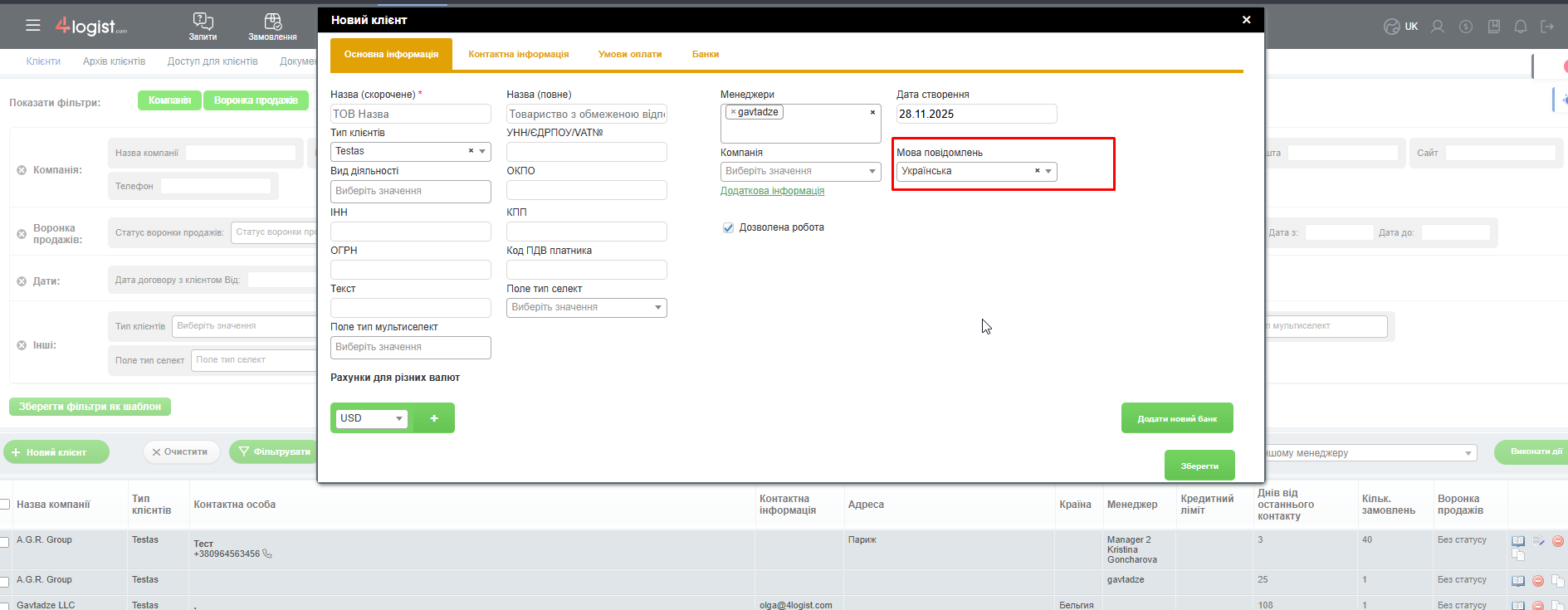Tick the checkbox for first A.G.R. Group row
The width and height of the screenshot is (1568, 610).
tap(5, 541)
